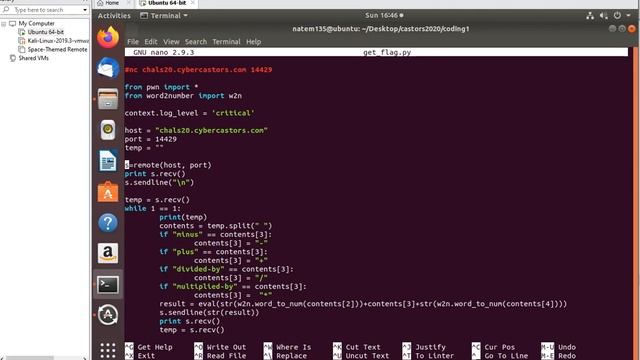Click the 'while 1 == 1:' line
The width and height of the screenshot is (640, 360).
pyautogui.click(x=153, y=209)
